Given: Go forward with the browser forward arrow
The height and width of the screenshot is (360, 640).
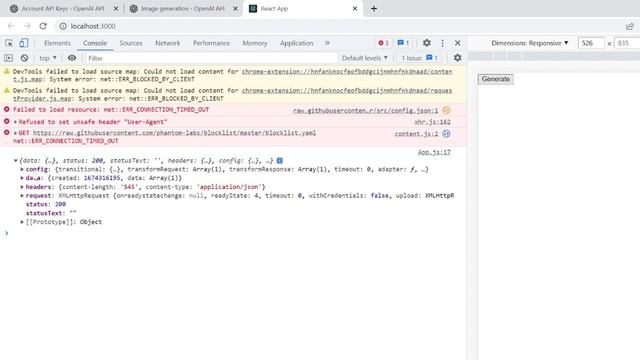Looking at the screenshot, I should (27, 26).
